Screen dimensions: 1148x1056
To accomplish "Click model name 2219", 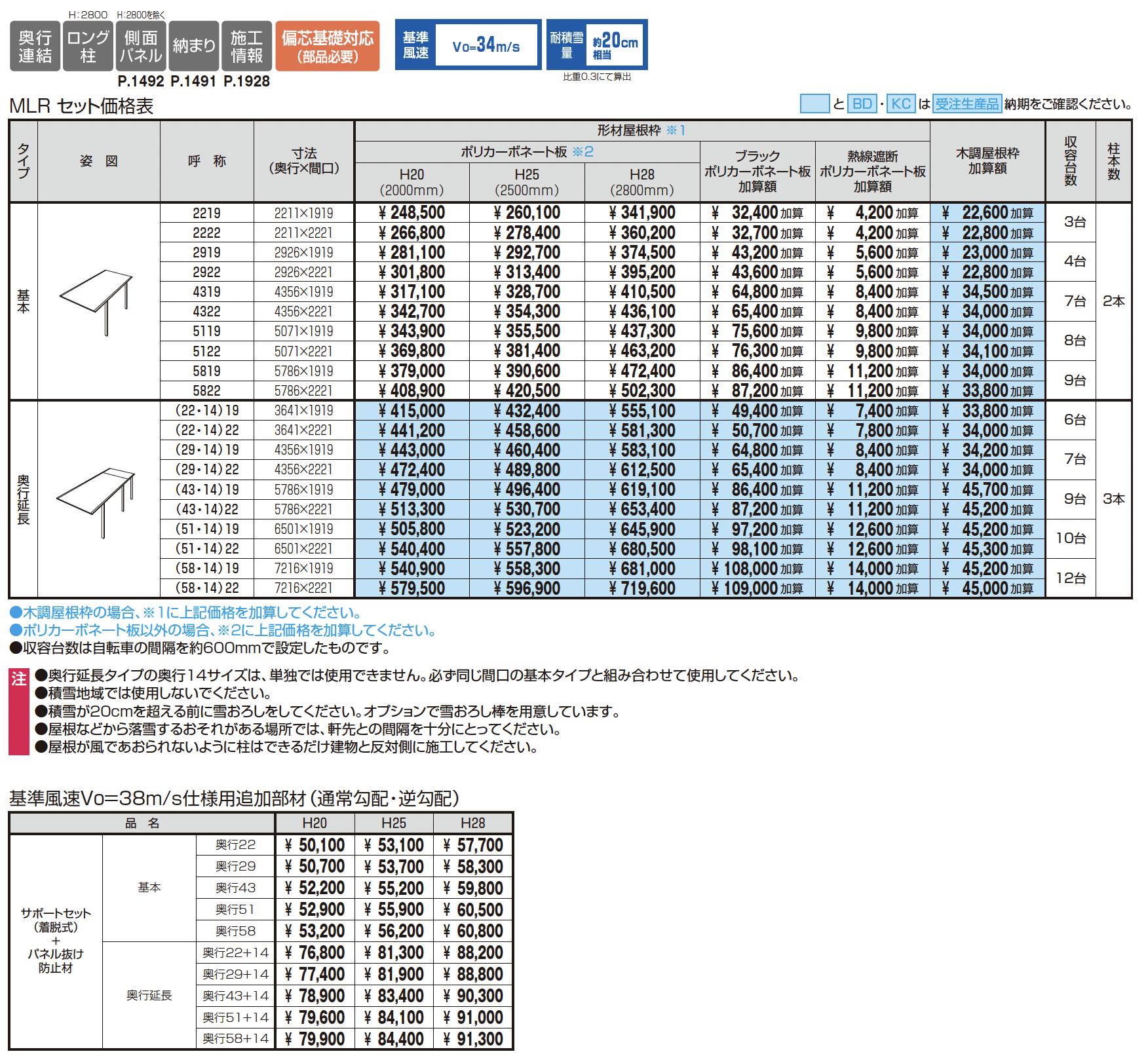I will (206, 213).
